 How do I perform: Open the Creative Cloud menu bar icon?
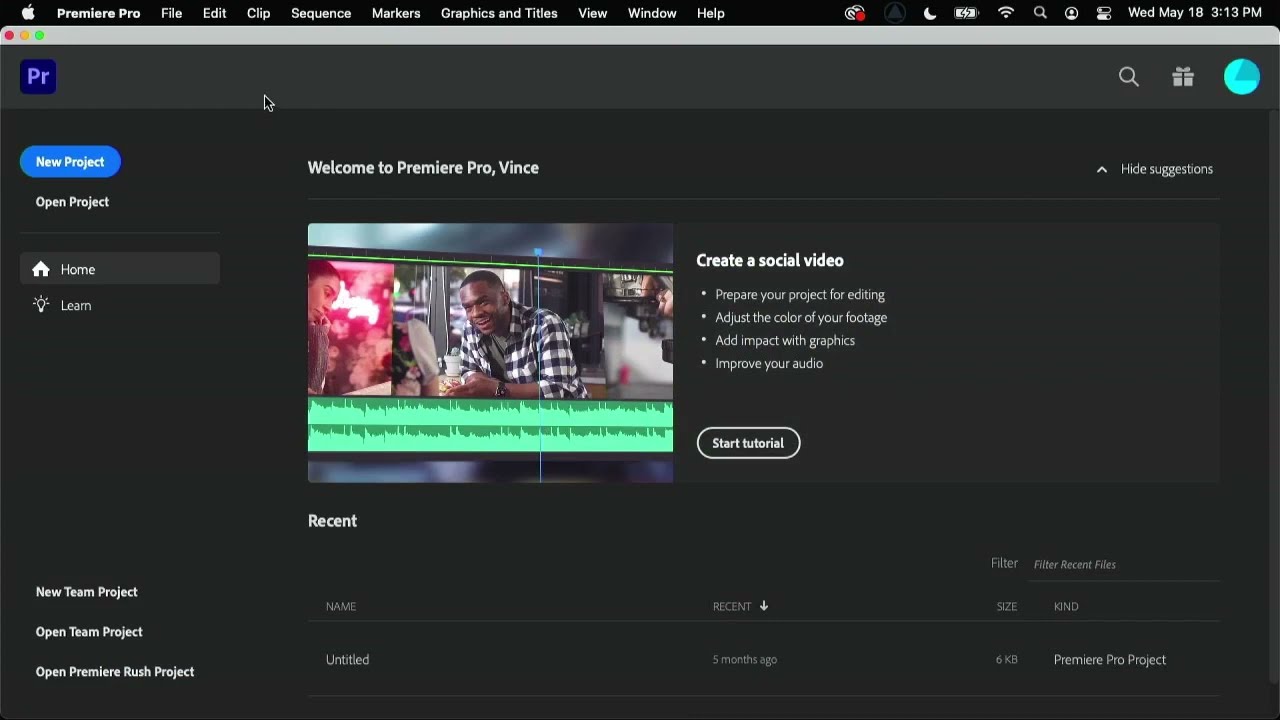click(854, 13)
